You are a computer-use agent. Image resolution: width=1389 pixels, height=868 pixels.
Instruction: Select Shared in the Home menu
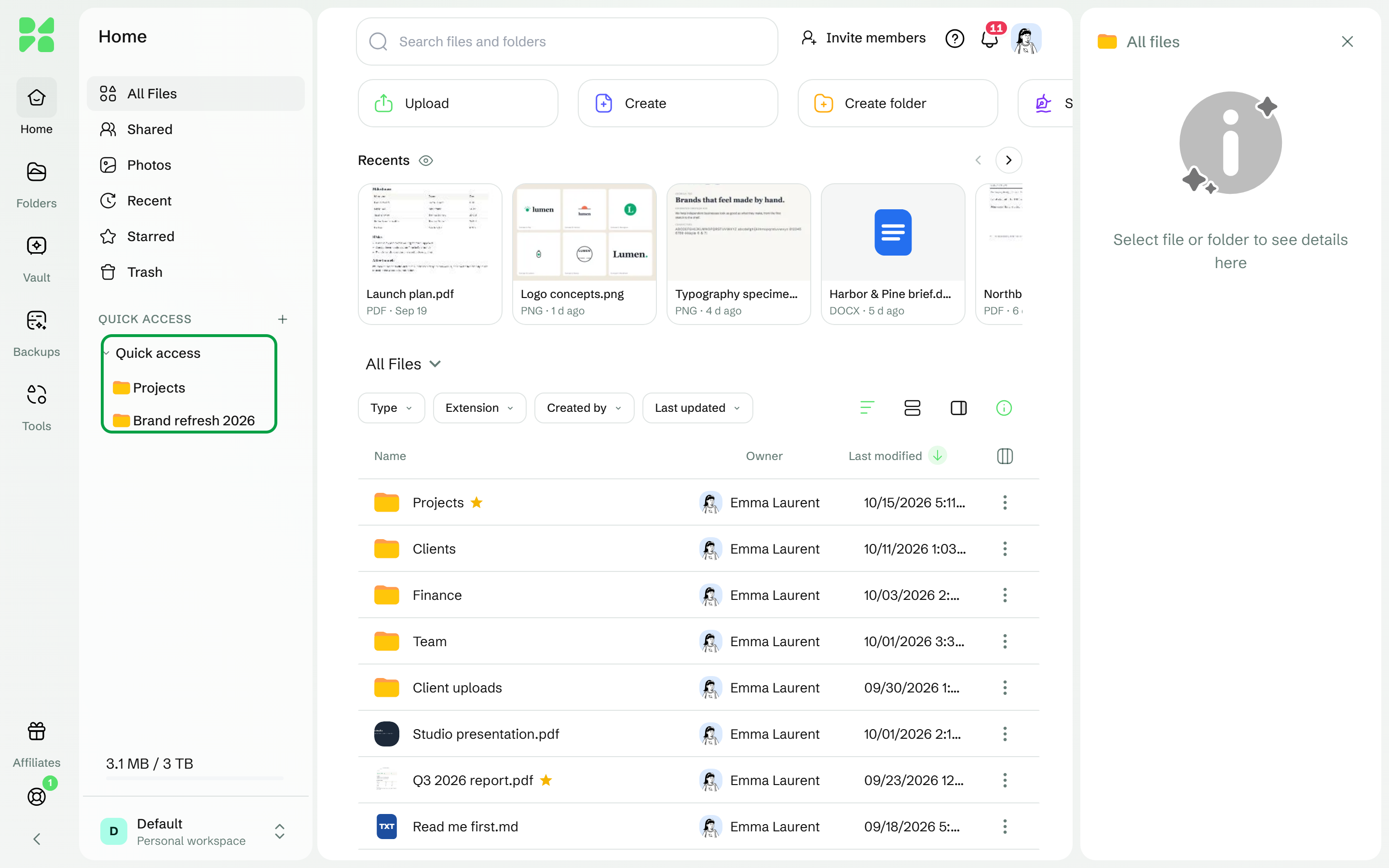point(195,129)
